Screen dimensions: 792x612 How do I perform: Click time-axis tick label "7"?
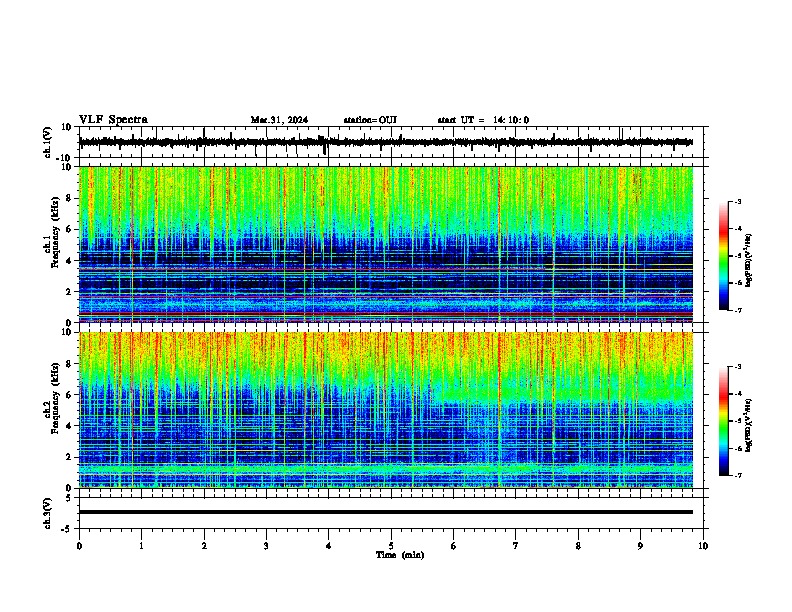(x=516, y=546)
